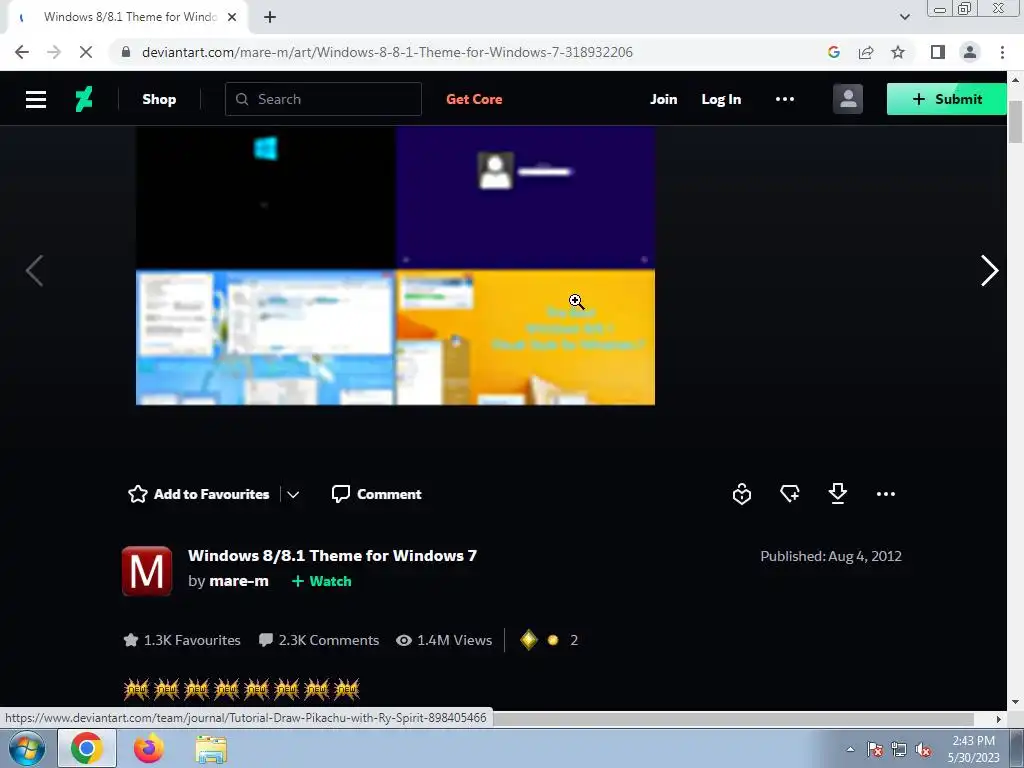Select the Windows 8/8.1 Theme tab
Screen dimensions: 1024x768
128,18
